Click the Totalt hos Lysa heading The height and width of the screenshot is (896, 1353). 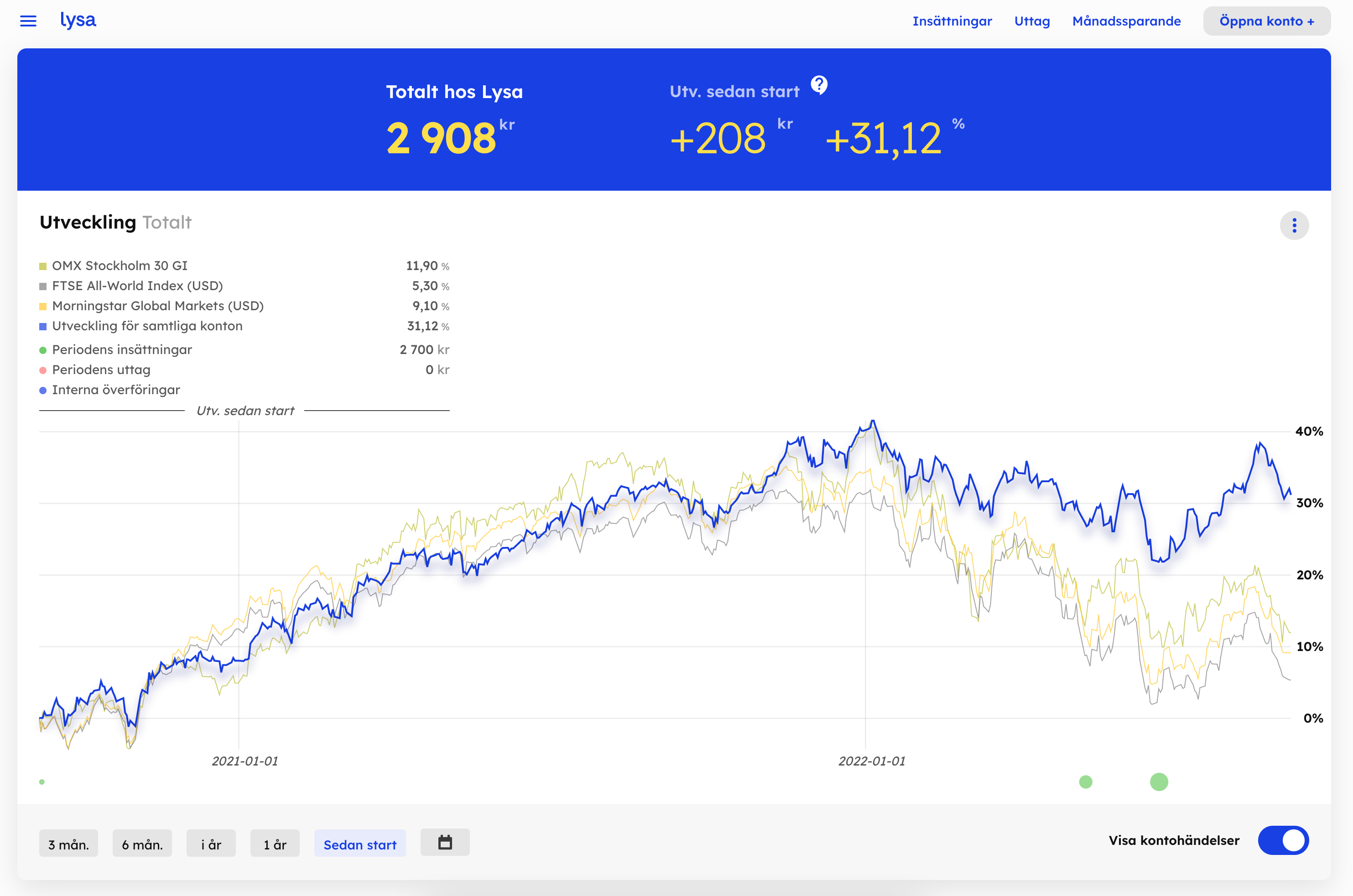click(x=454, y=92)
